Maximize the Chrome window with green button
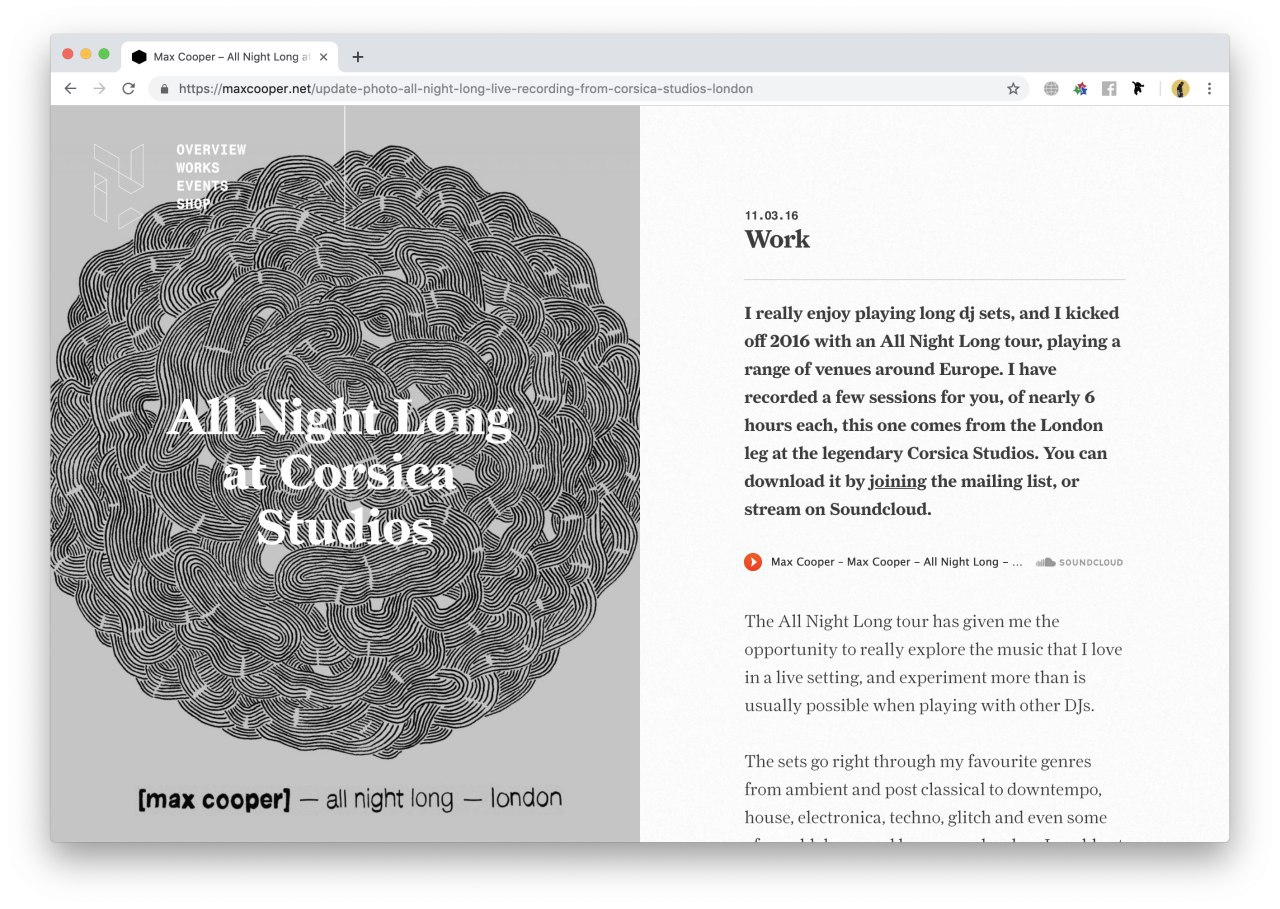This screenshot has width=1280, height=909. [x=104, y=54]
